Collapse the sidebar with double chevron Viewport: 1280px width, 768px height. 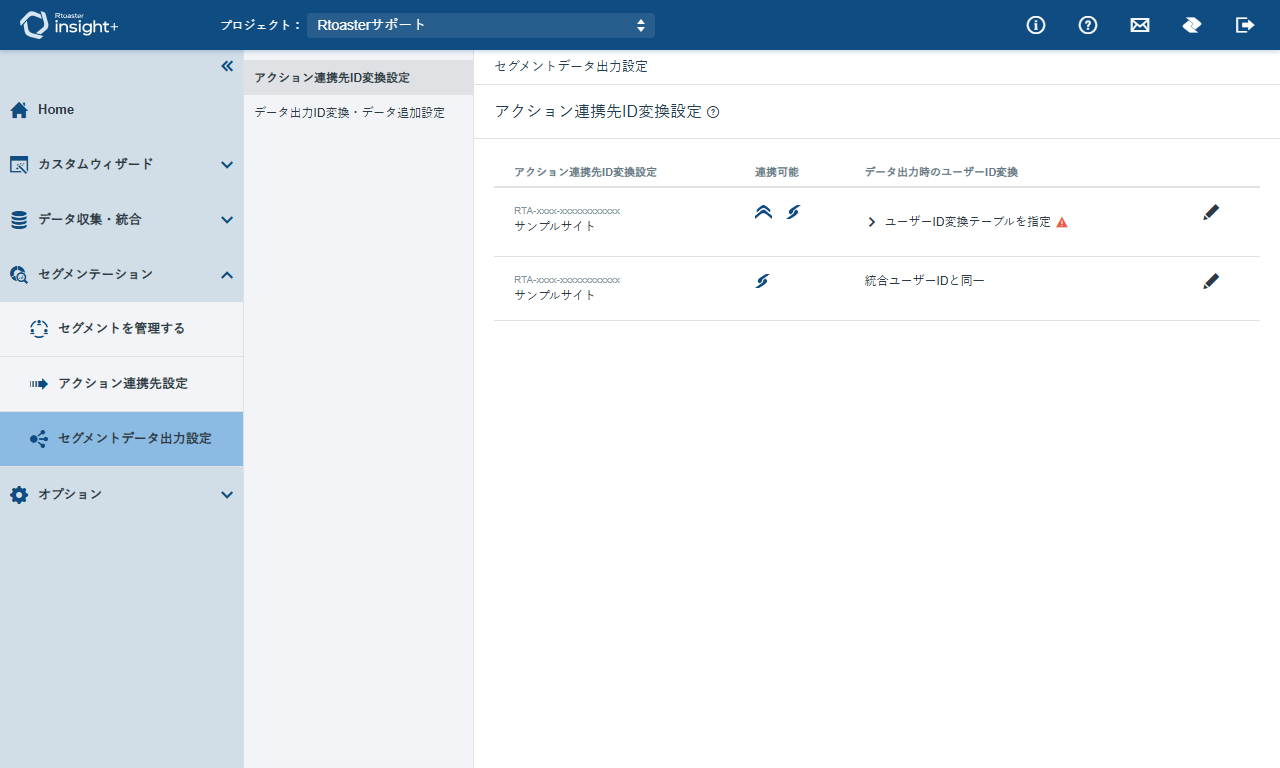pyautogui.click(x=227, y=66)
